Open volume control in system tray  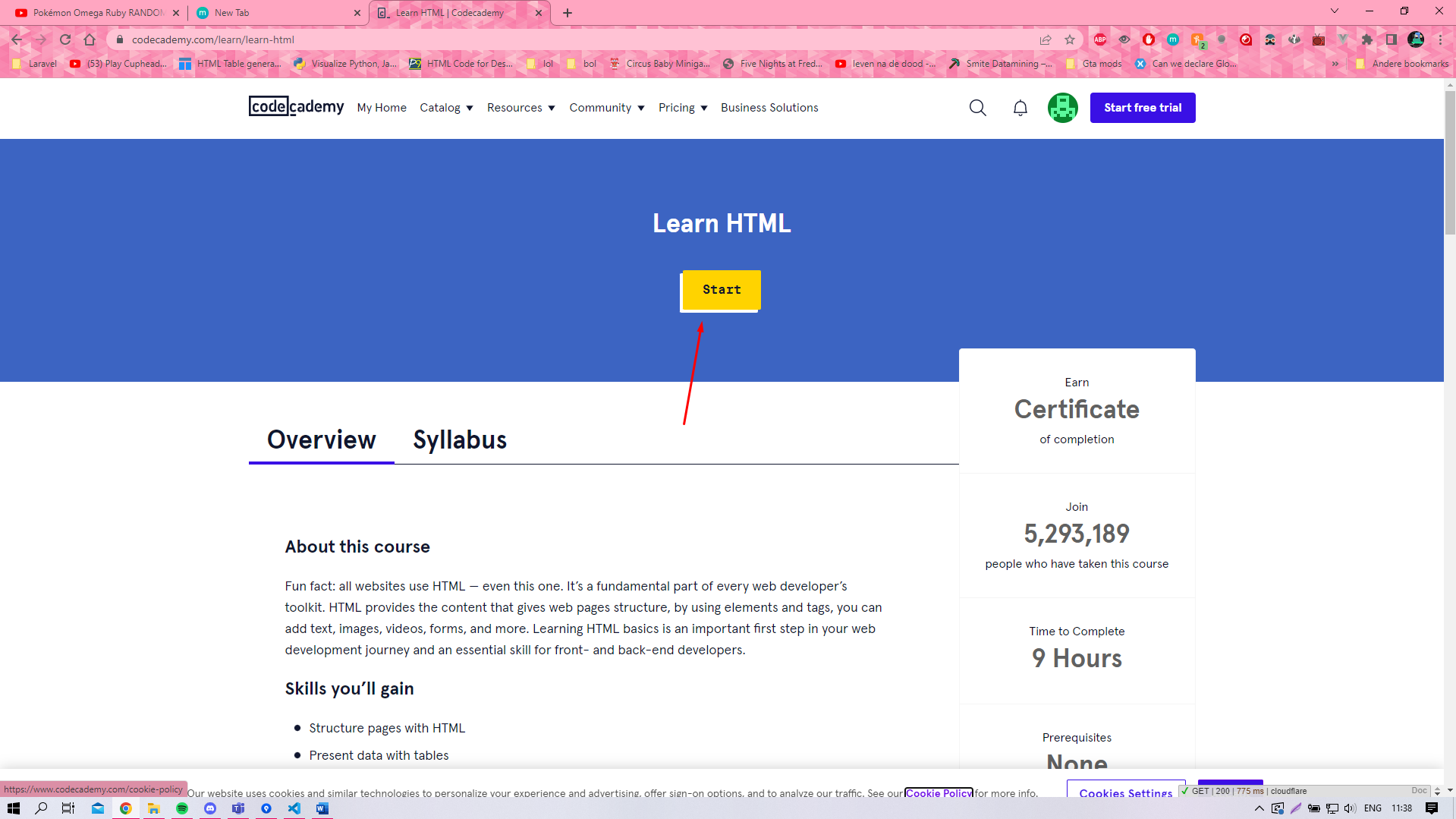(x=1350, y=808)
